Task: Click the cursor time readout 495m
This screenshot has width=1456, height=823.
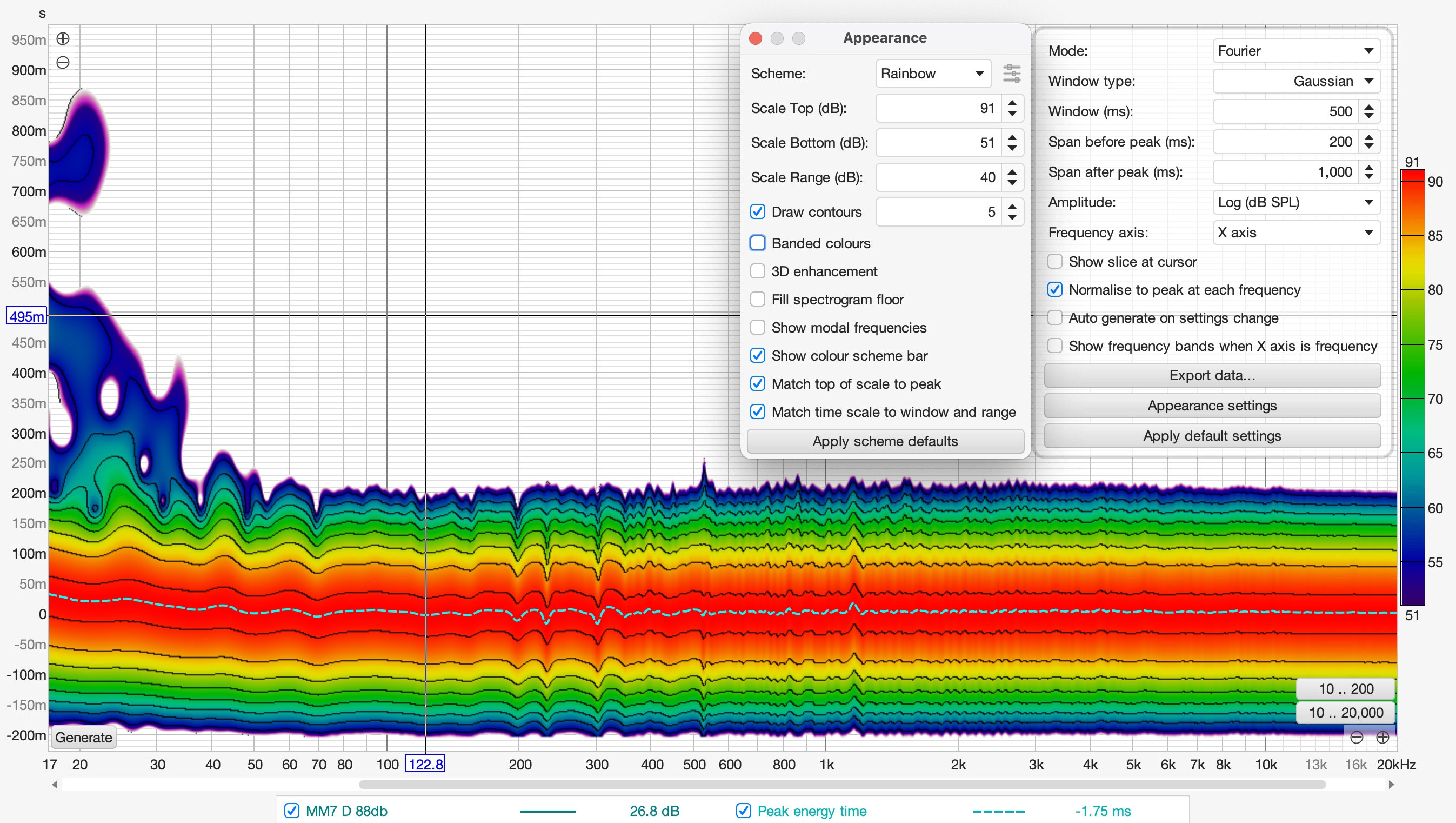Action: [x=26, y=316]
